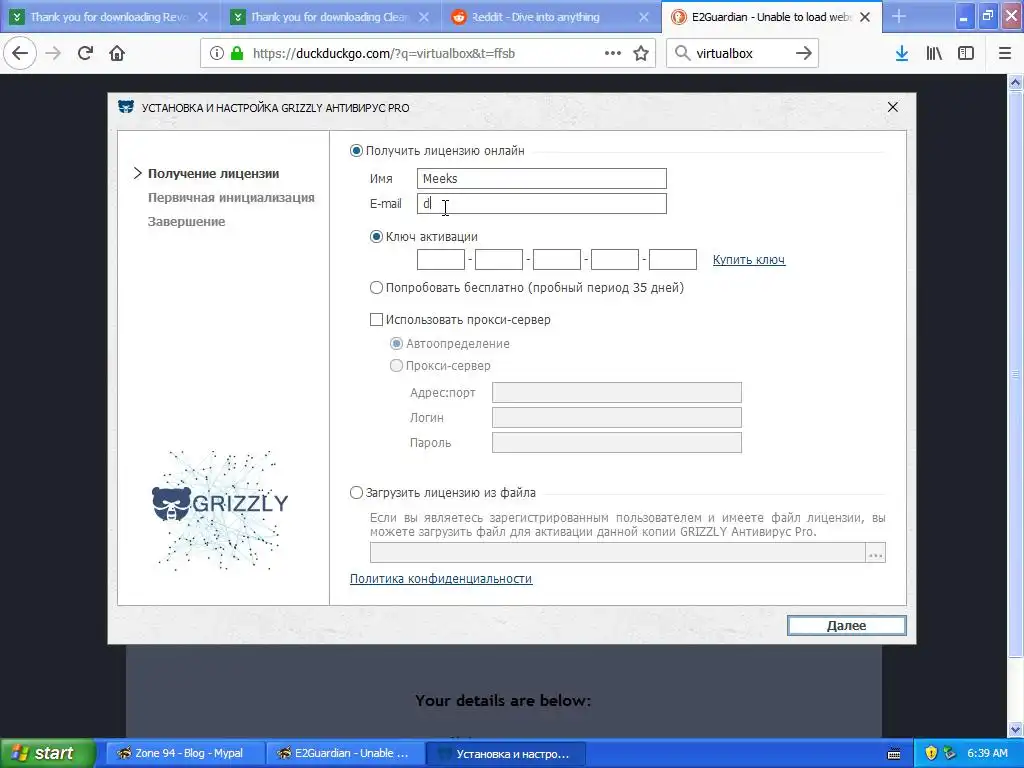1024x768 pixels.
Task: Click the green padlock security icon
Action: coord(237,54)
